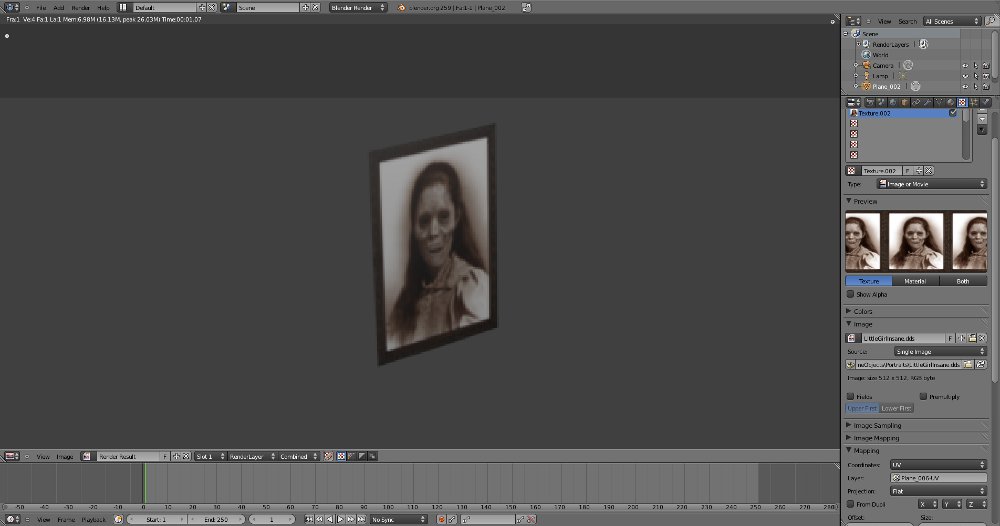Select the Texture properties tab icon
The image size is (1000, 526).
tap(962, 102)
